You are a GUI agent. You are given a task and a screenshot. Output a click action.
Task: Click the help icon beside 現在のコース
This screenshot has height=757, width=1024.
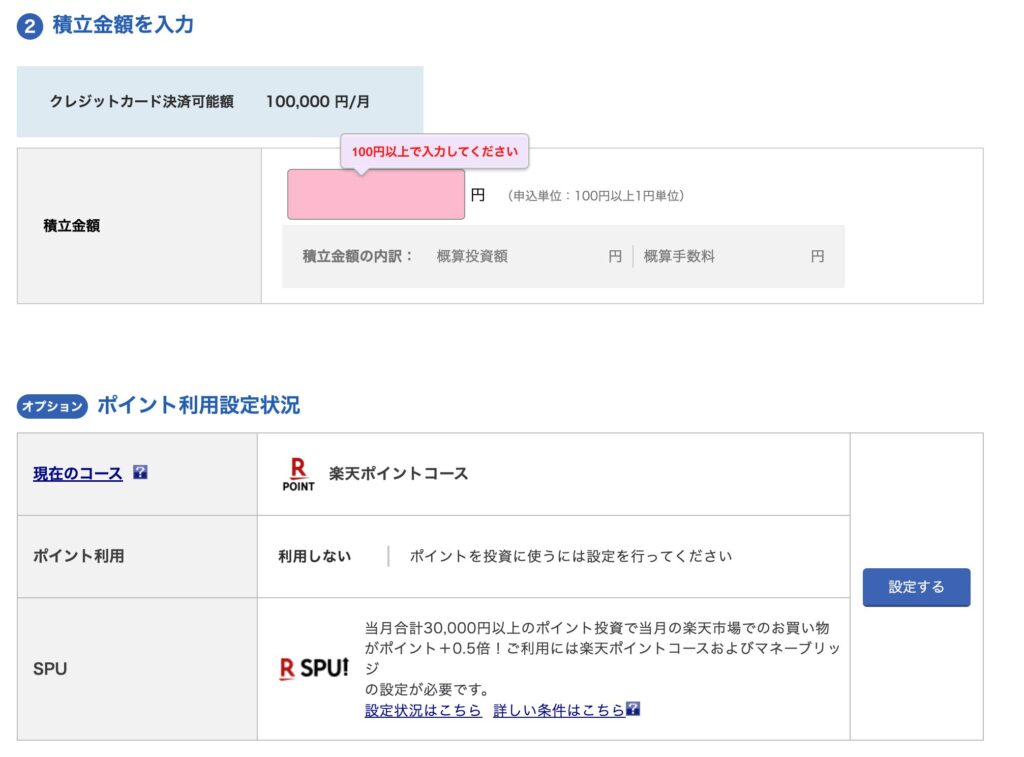tap(140, 473)
